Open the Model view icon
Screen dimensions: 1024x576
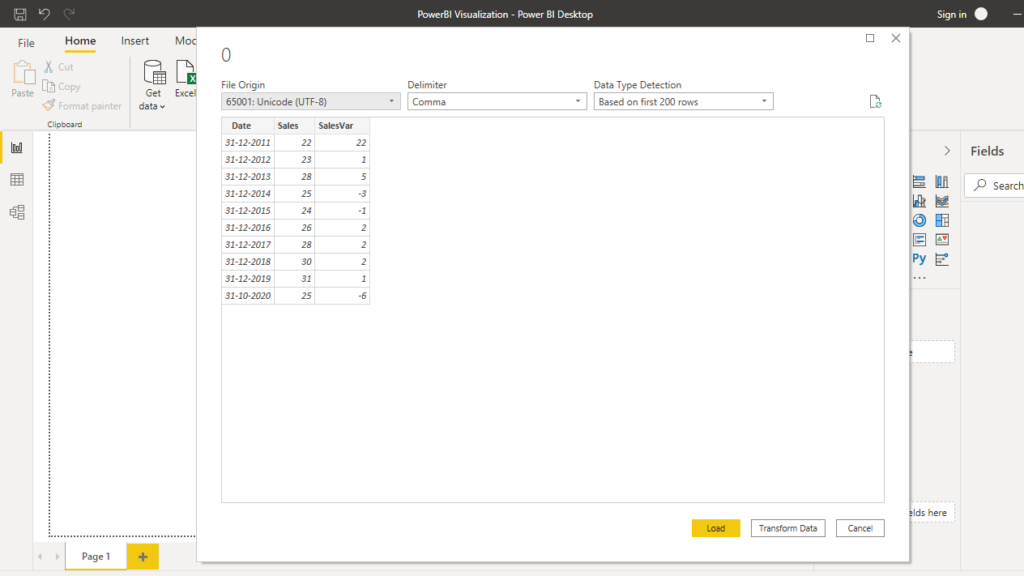tap(16, 212)
